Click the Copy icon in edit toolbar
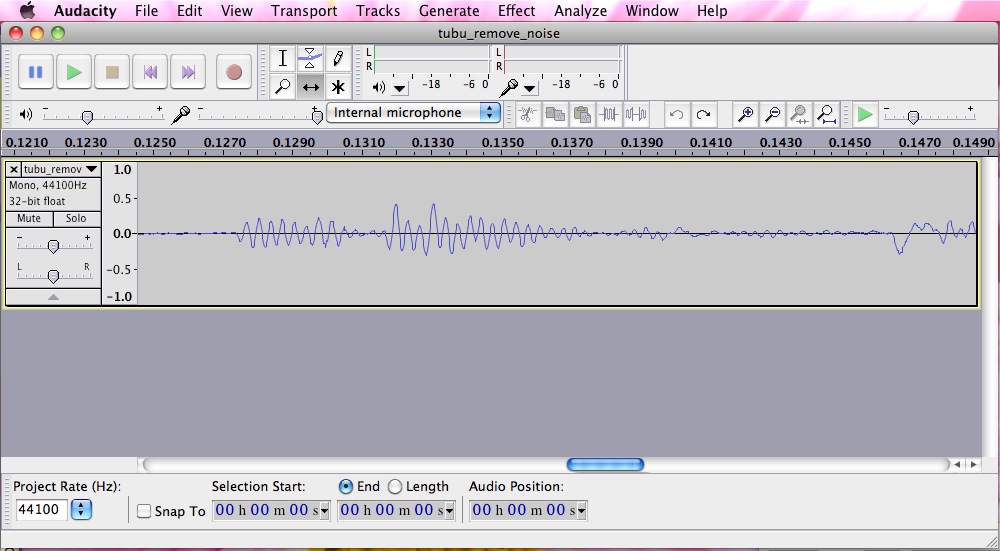This screenshot has width=1000, height=551. 555,114
